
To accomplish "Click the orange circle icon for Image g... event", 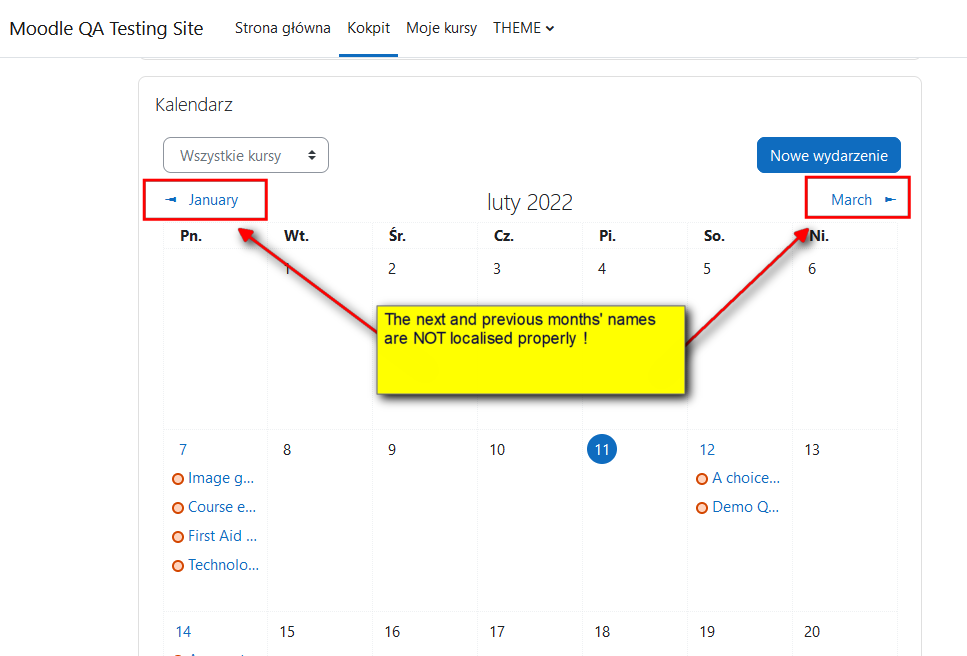I will [178, 479].
